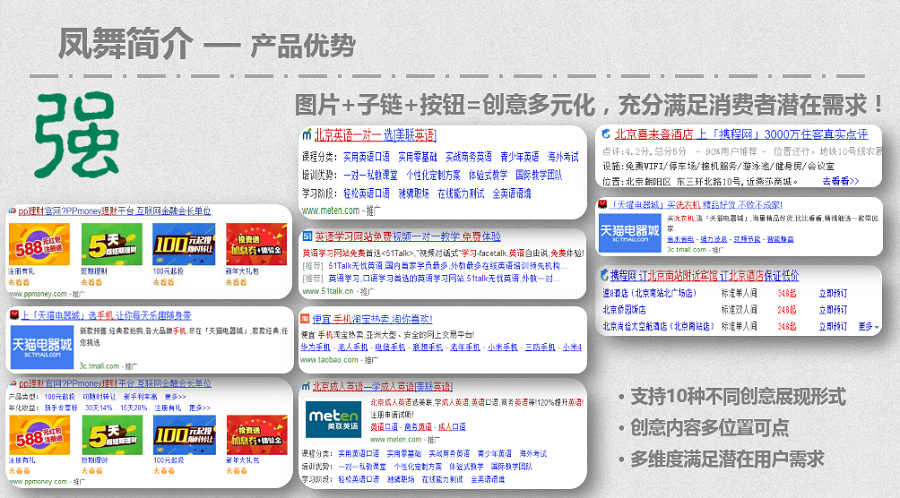Select 一对一私教课堂 in the 北京英语一对一 ad
This screenshot has height=498, width=900.
point(370,175)
